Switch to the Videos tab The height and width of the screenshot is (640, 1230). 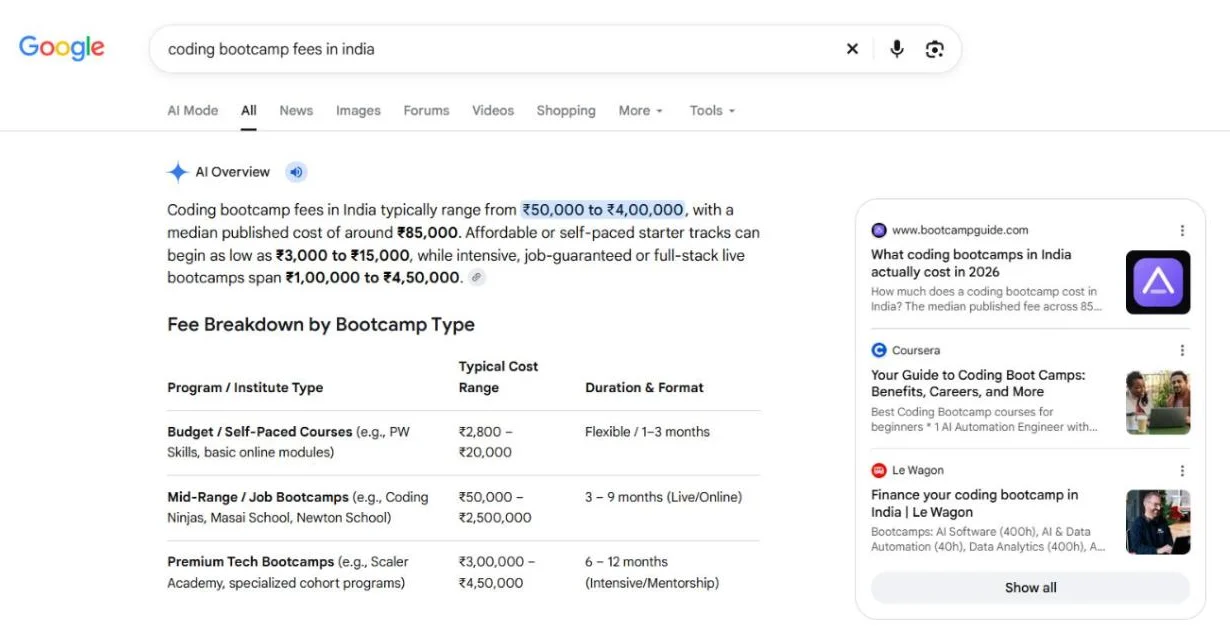tap(493, 110)
